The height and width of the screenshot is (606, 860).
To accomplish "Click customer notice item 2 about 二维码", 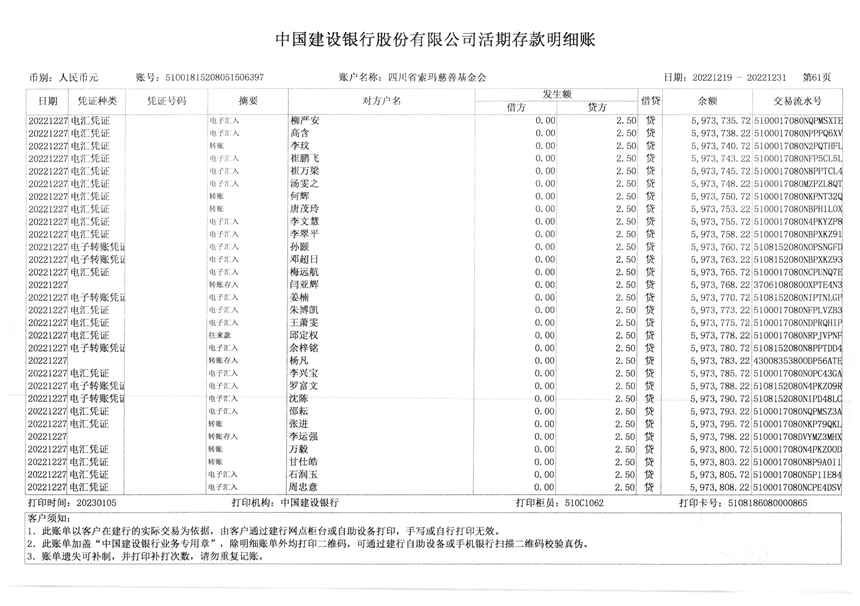I will click(x=308, y=543).
